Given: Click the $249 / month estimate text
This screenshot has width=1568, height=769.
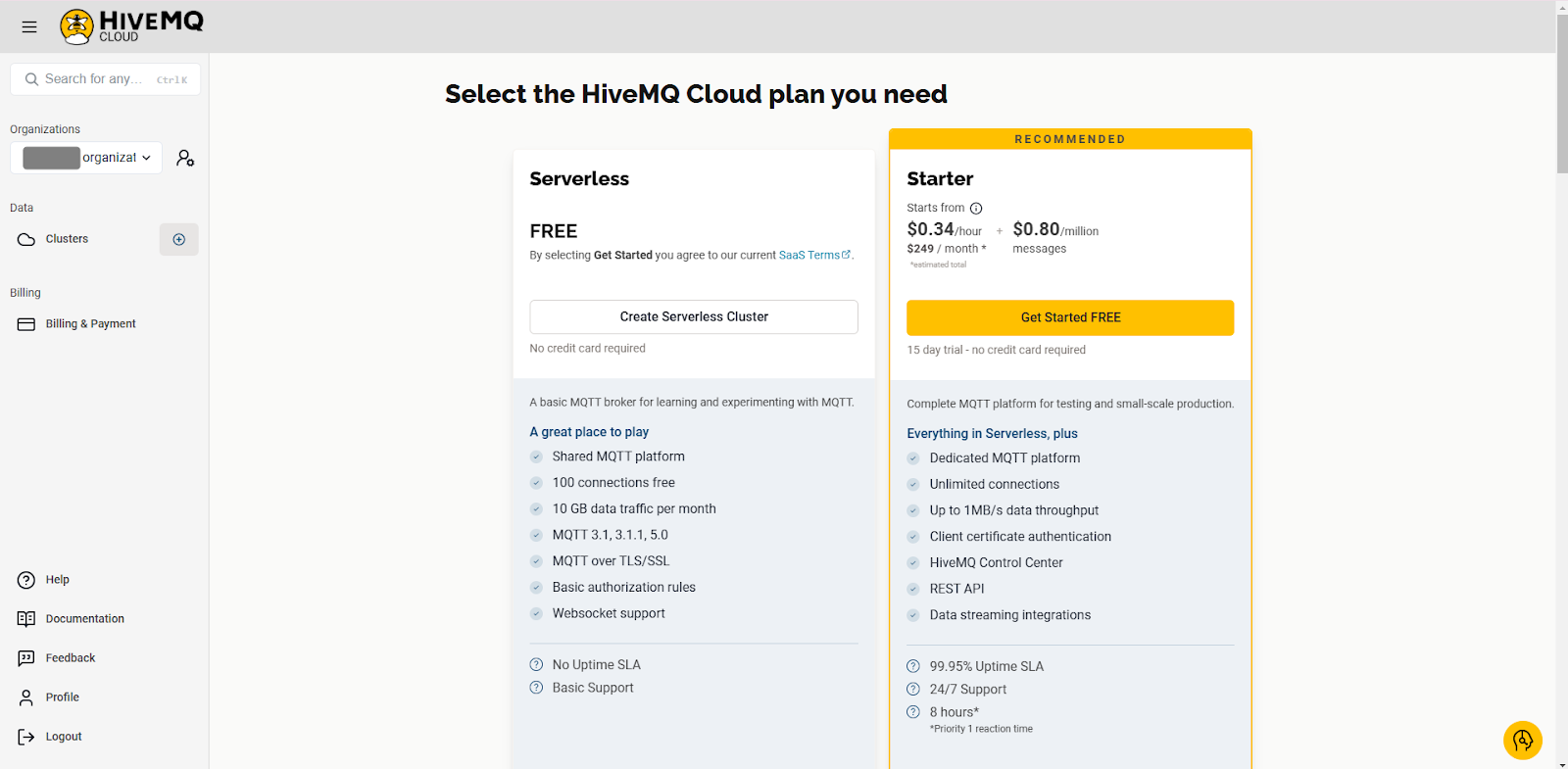Looking at the screenshot, I should click(x=947, y=249).
